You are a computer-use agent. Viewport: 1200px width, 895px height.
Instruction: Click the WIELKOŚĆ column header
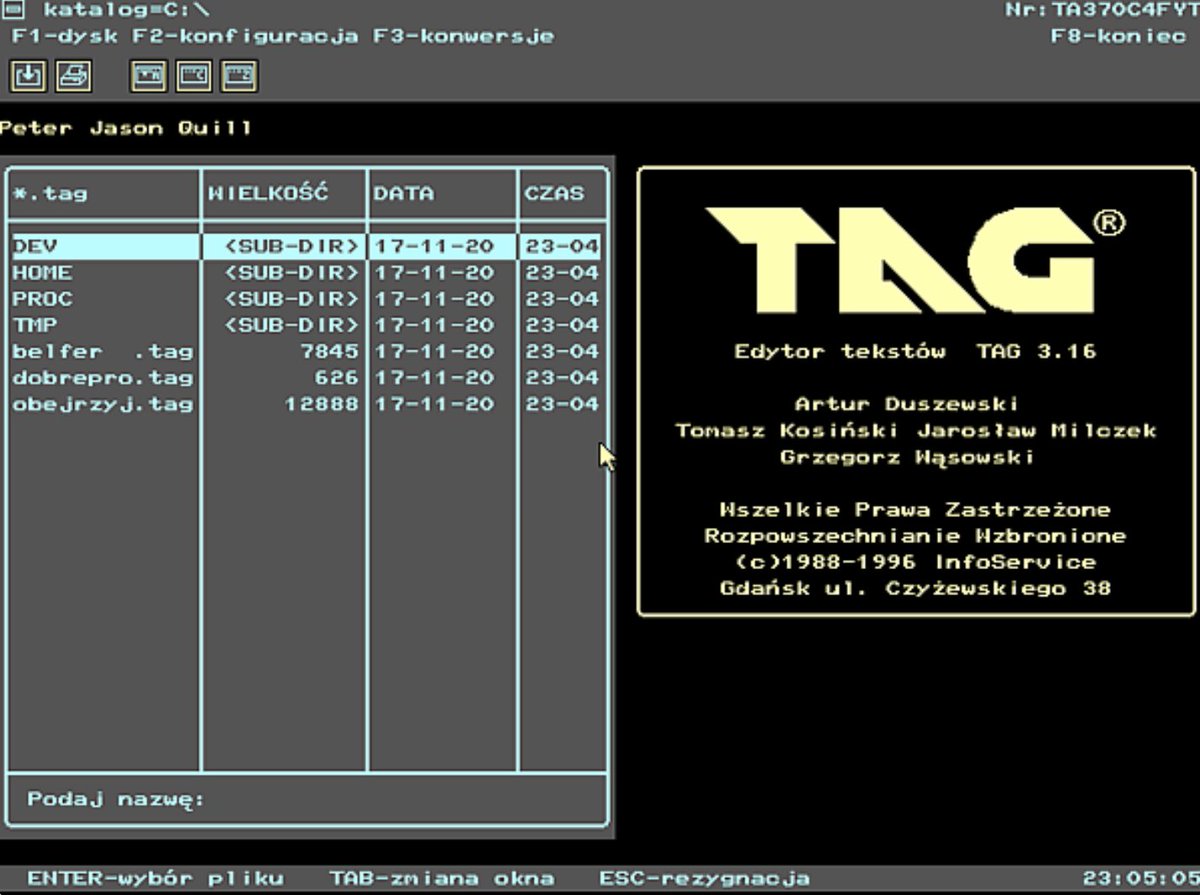(x=268, y=193)
